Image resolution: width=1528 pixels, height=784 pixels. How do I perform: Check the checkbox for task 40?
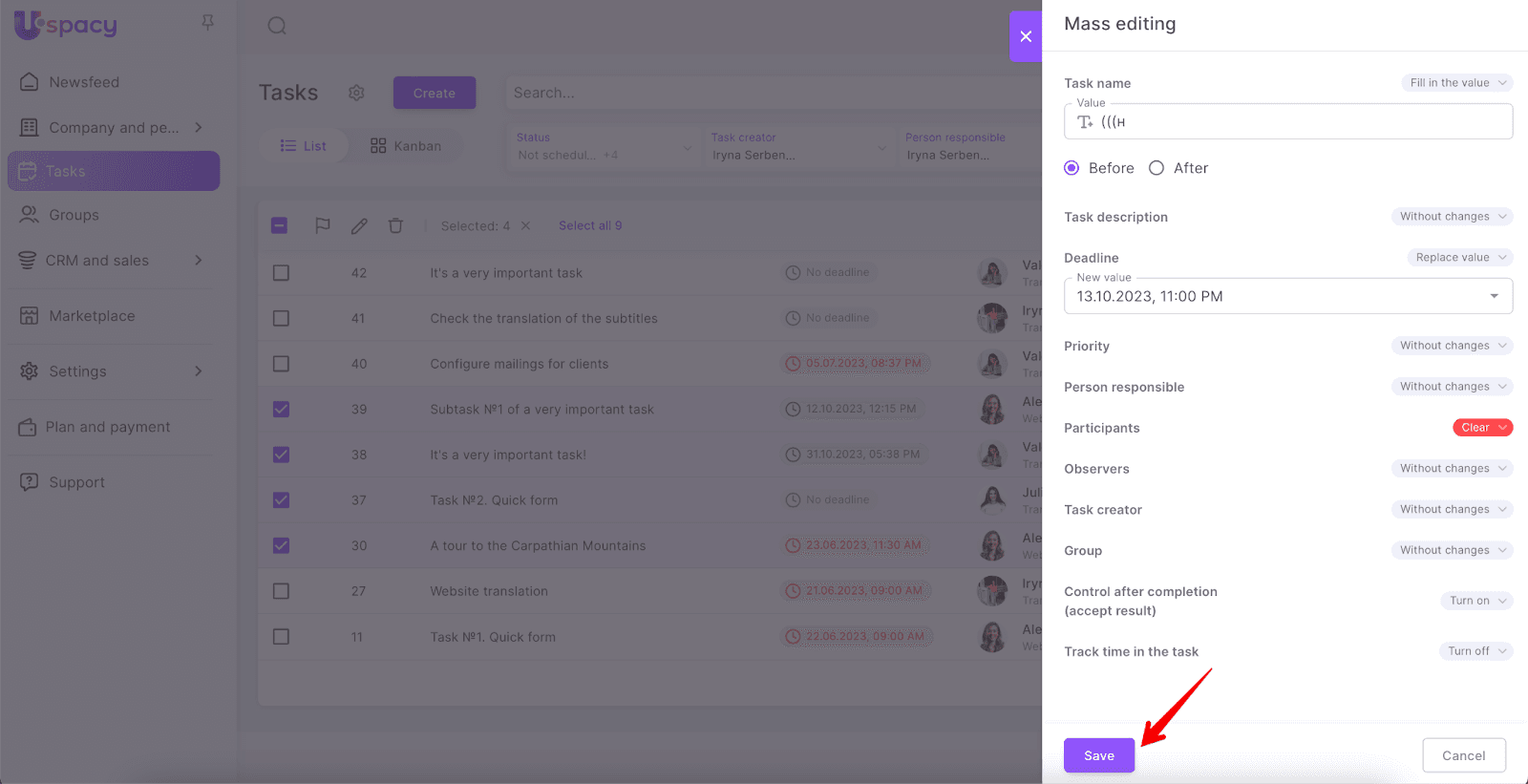[x=281, y=364]
